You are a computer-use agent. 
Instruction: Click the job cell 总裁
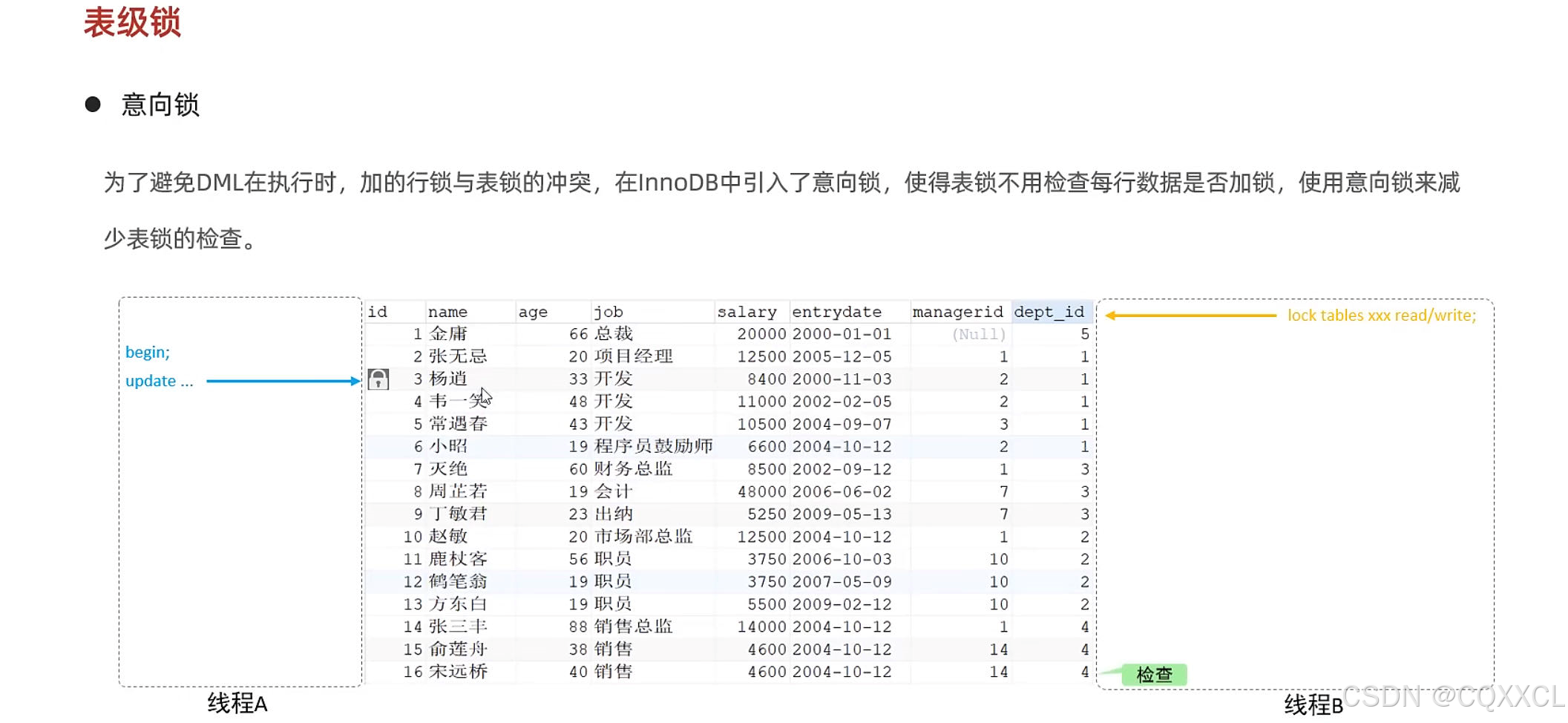point(614,334)
